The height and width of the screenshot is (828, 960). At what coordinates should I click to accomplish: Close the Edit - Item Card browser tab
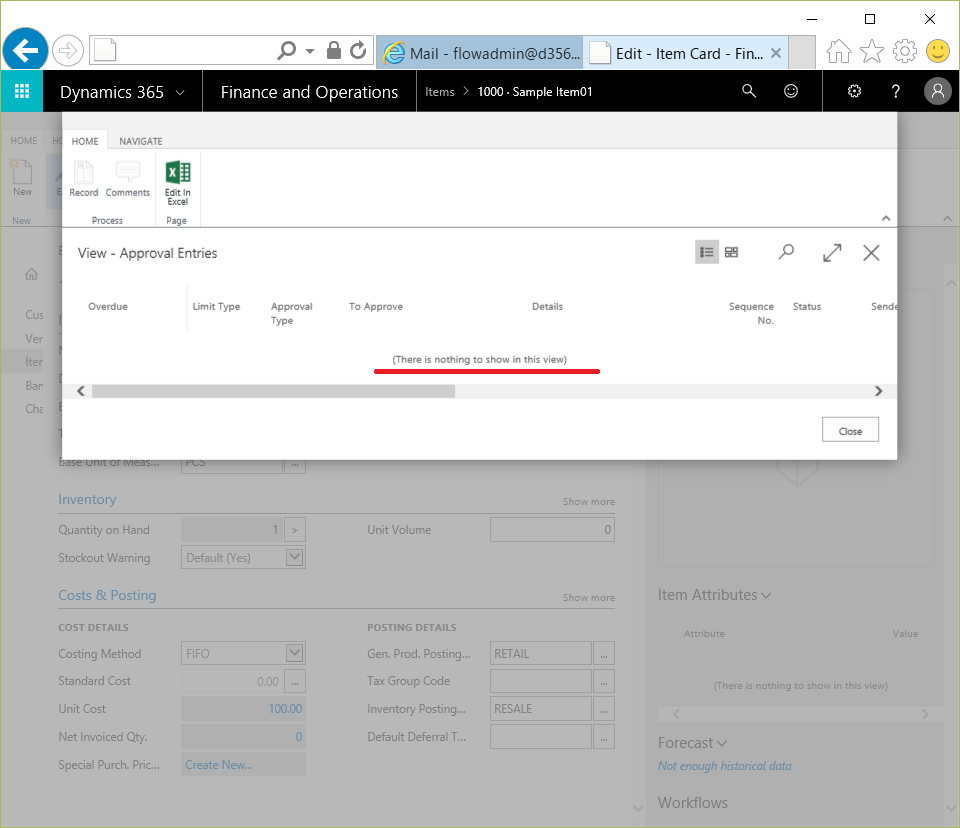coord(776,53)
